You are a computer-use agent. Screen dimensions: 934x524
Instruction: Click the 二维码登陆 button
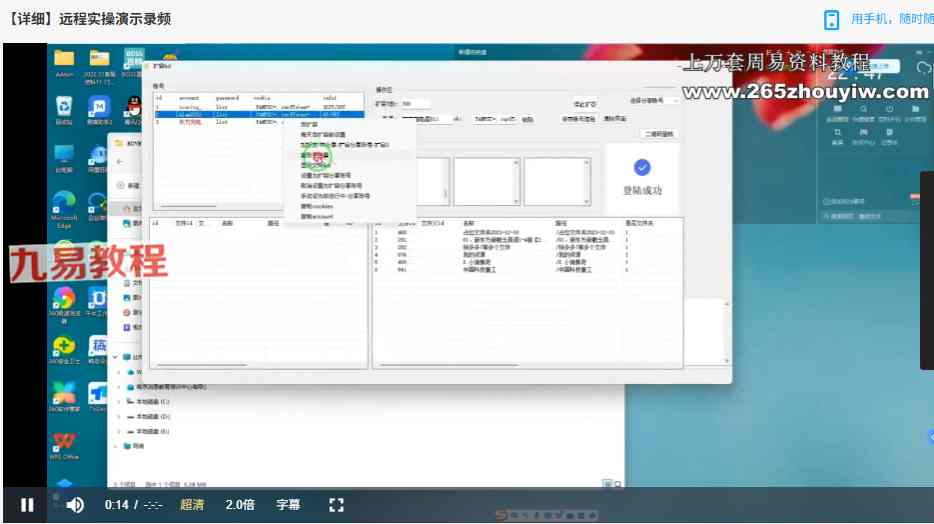(x=658, y=133)
